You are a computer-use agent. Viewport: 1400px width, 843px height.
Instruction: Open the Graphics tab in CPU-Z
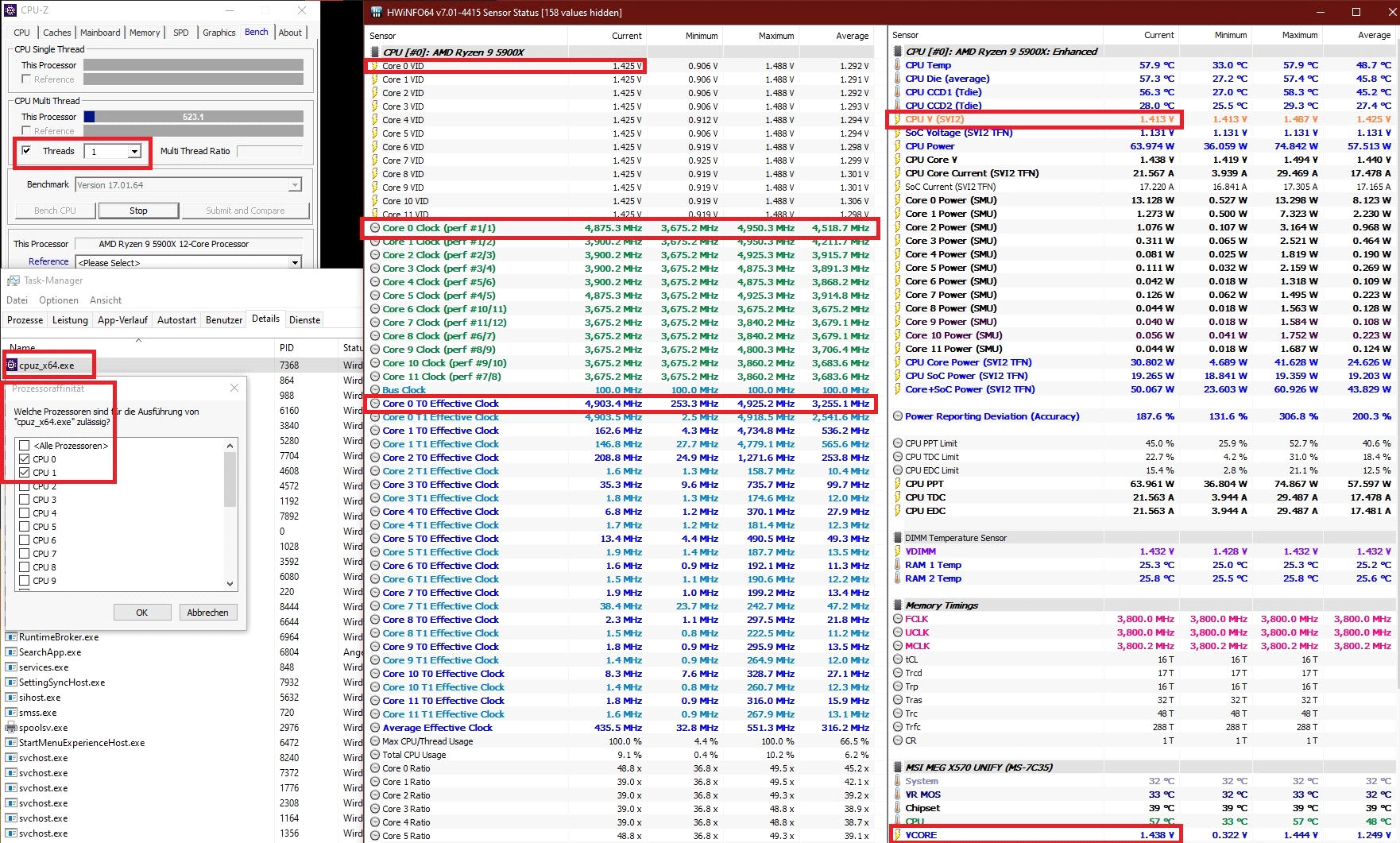(x=219, y=33)
